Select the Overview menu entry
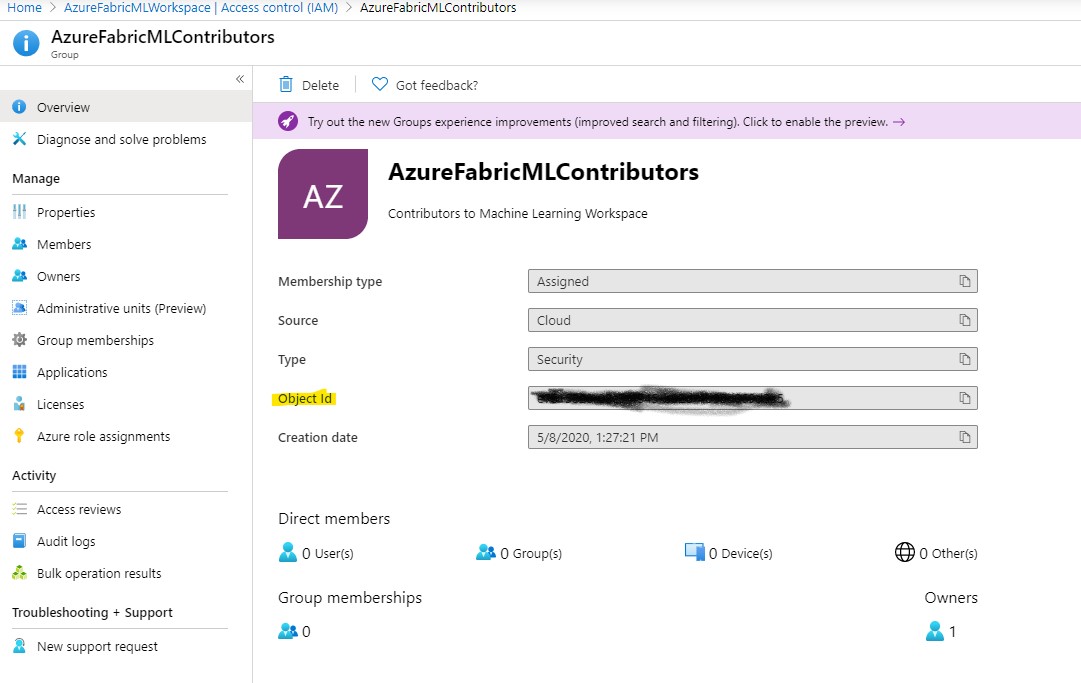This screenshot has height=683, width=1081. [x=64, y=107]
